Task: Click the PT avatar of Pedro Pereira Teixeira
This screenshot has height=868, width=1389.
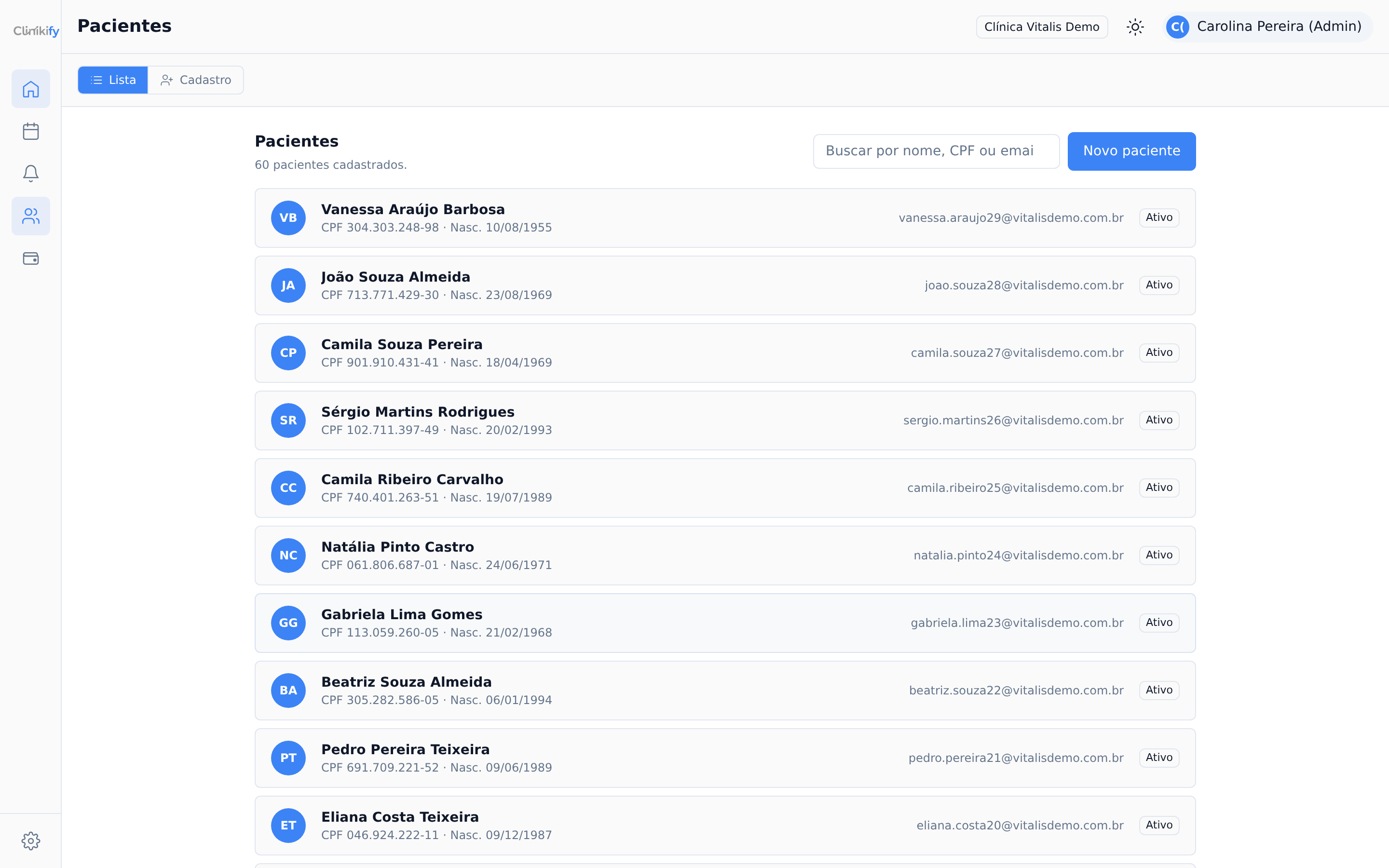Action: tap(288, 758)
